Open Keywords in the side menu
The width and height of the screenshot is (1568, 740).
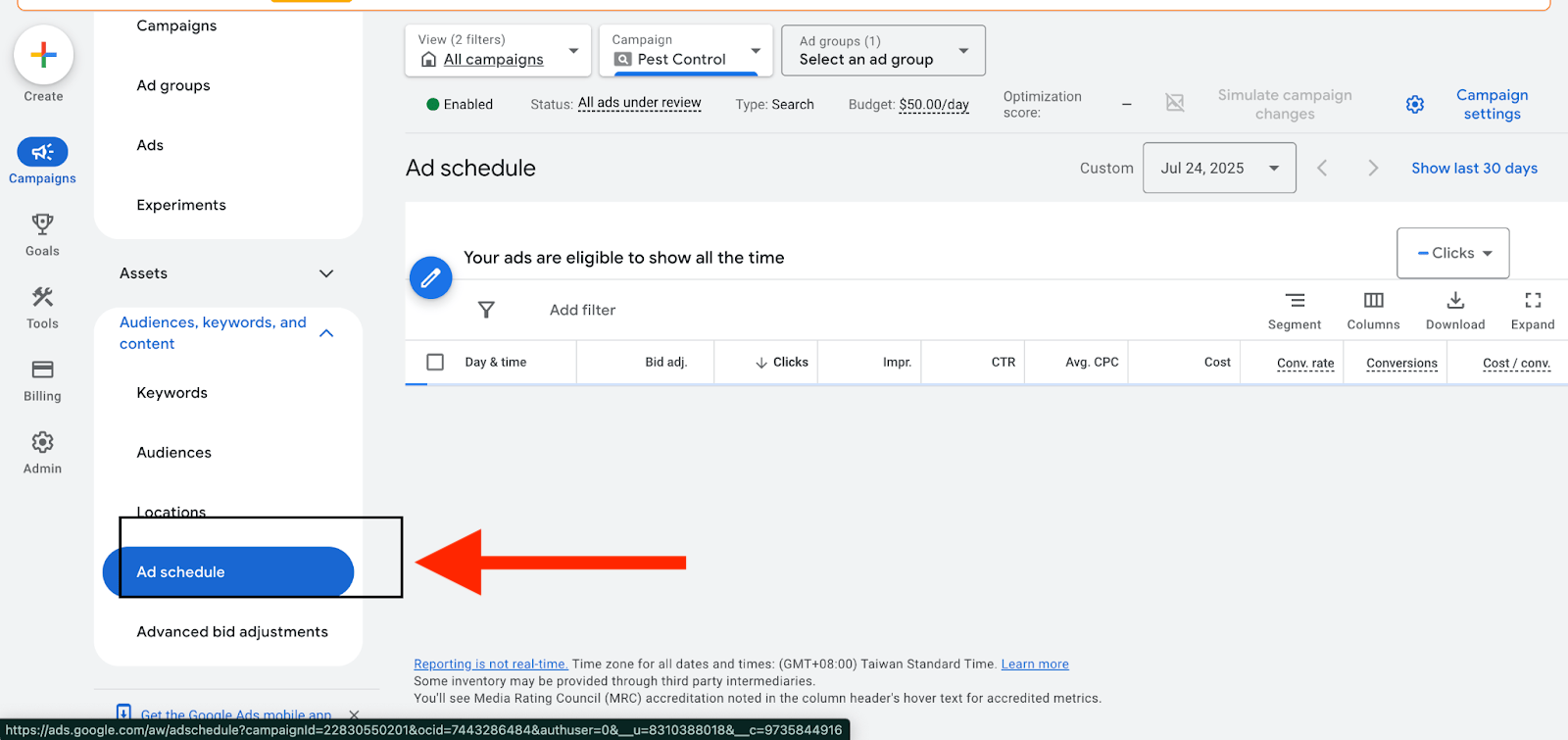coord(172,393)
